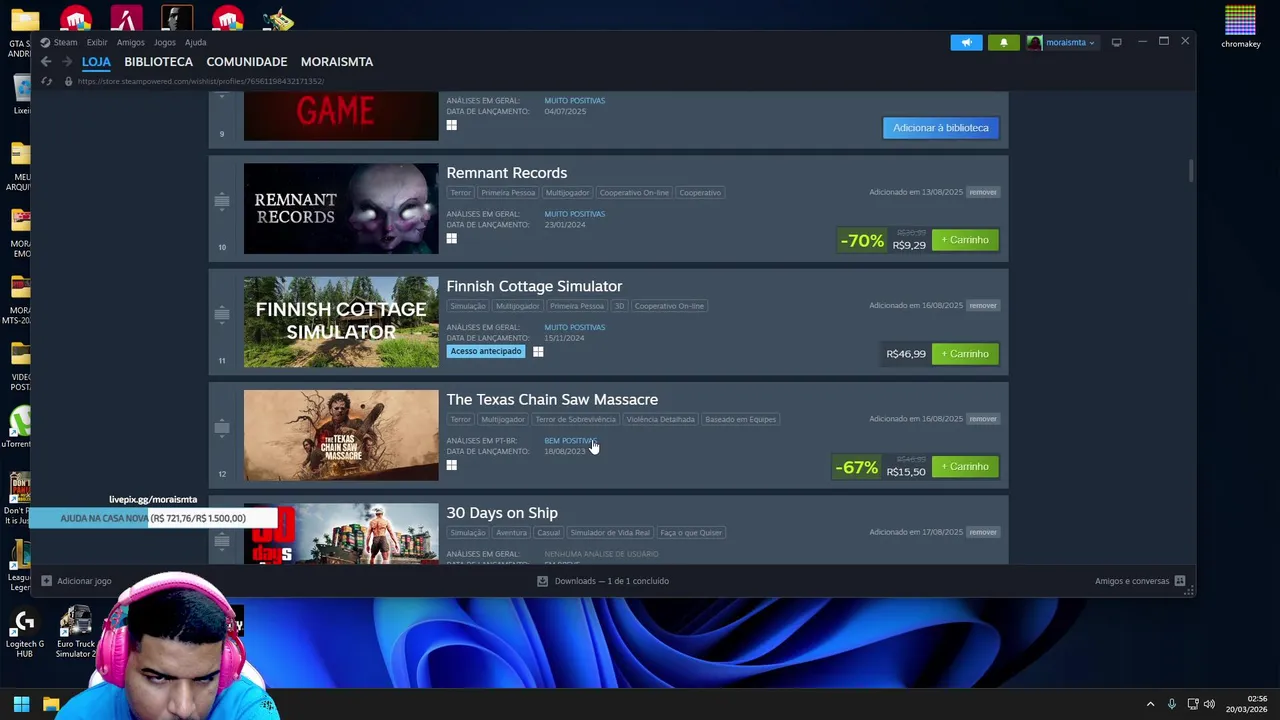Open the MORAISMTA profile tab
The image size is (1280, 720).
337,62
